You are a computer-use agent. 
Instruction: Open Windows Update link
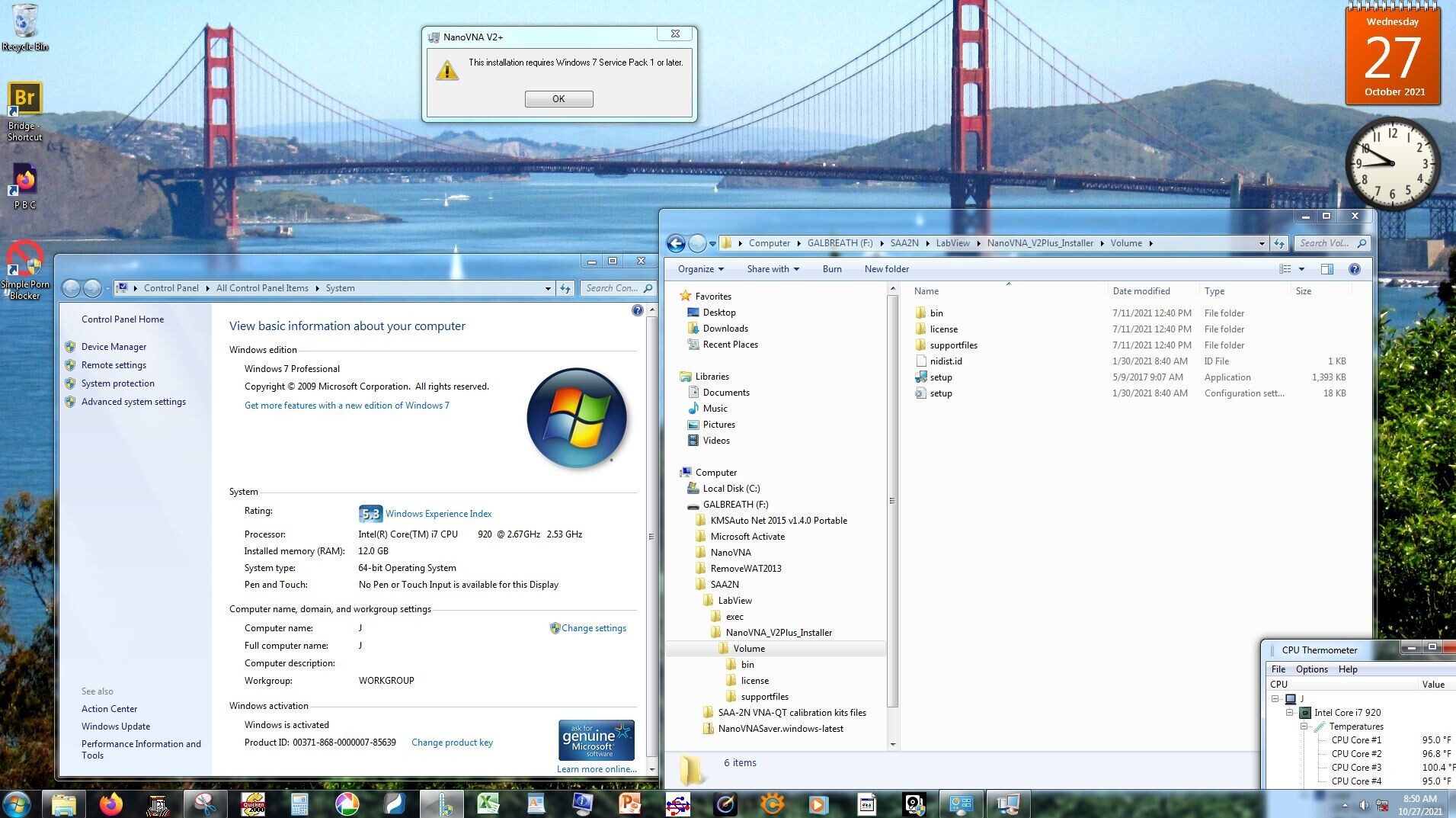[x=116, y=727]
